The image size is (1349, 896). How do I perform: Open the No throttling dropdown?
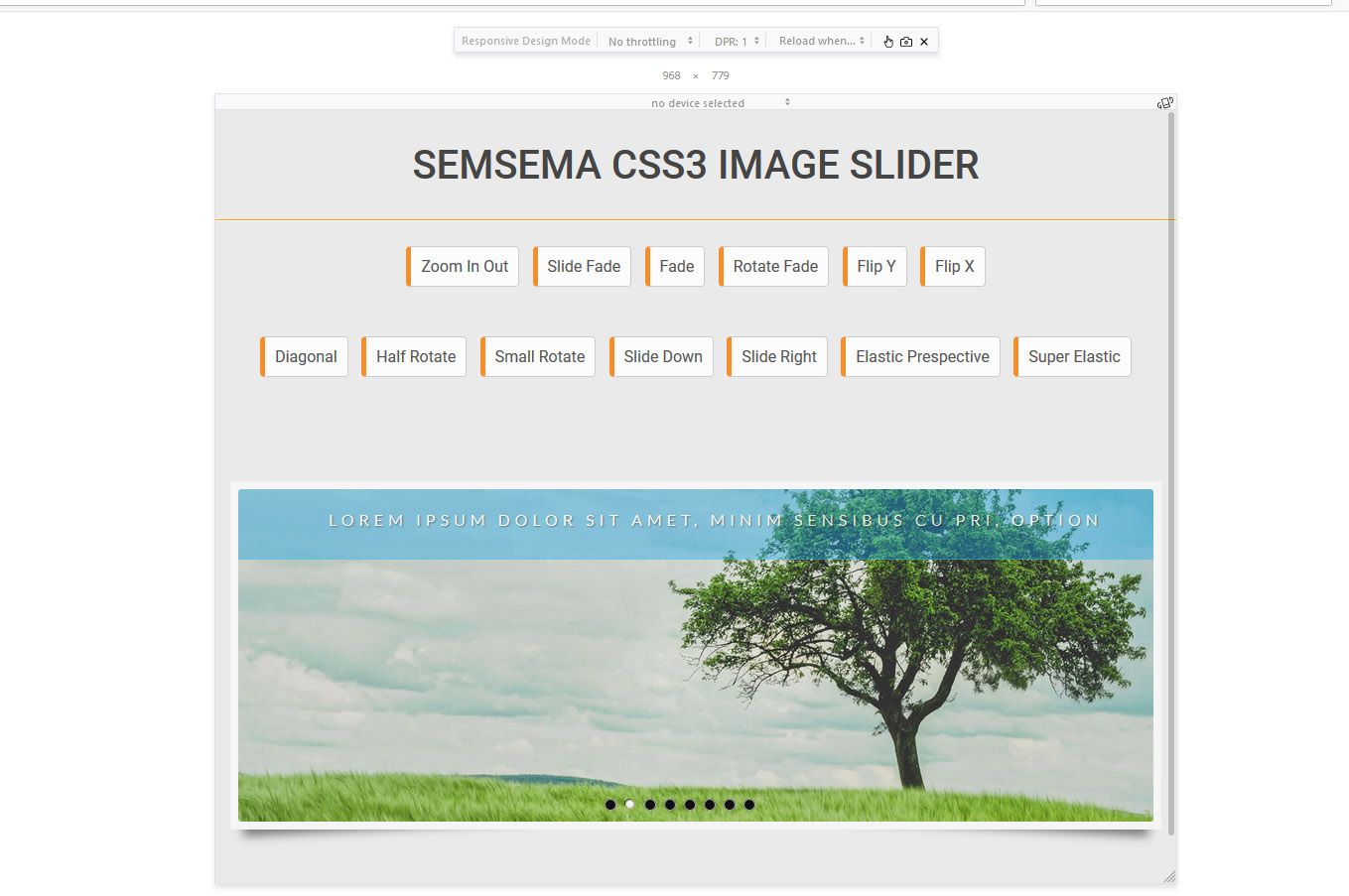click(x=650, y=42)
